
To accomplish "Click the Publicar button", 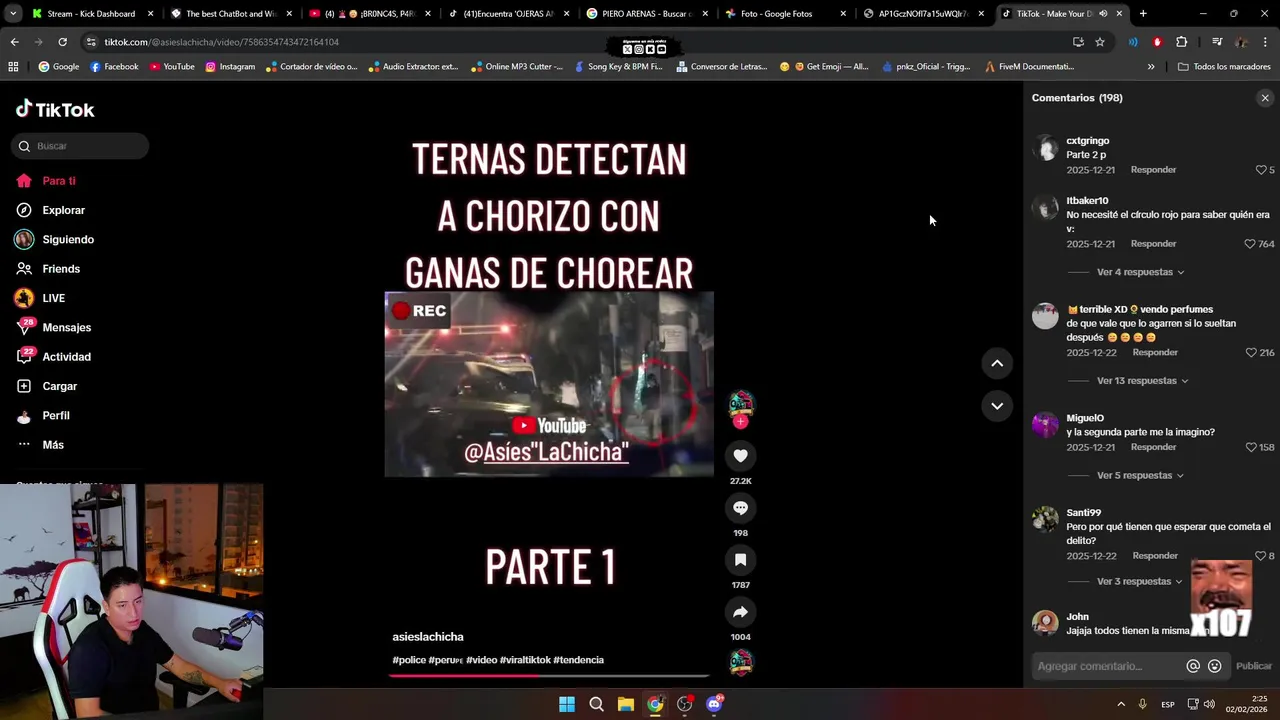I will (x=1254, y=666).
